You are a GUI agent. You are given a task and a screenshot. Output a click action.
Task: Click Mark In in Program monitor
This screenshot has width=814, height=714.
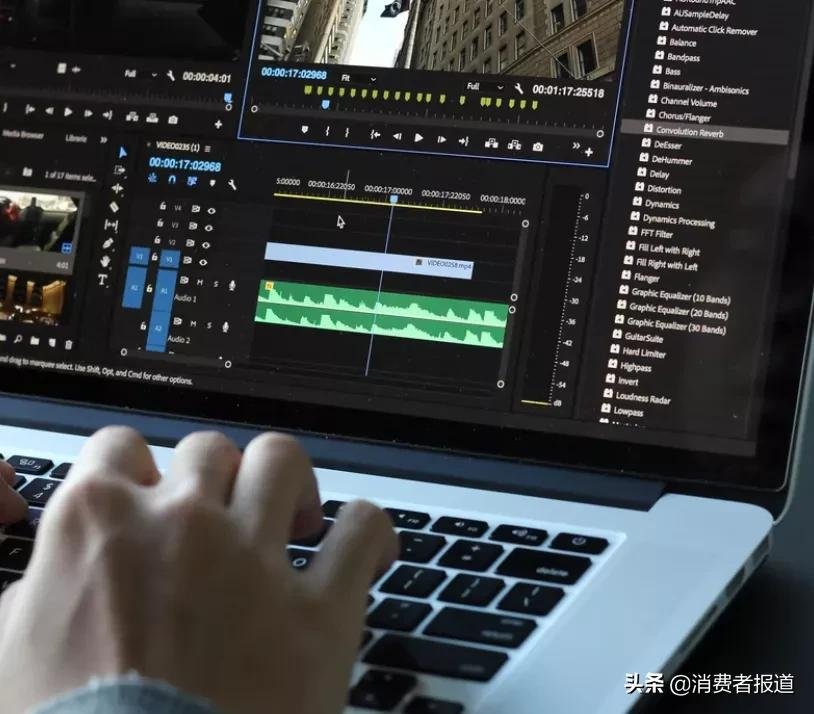(327, 131)
